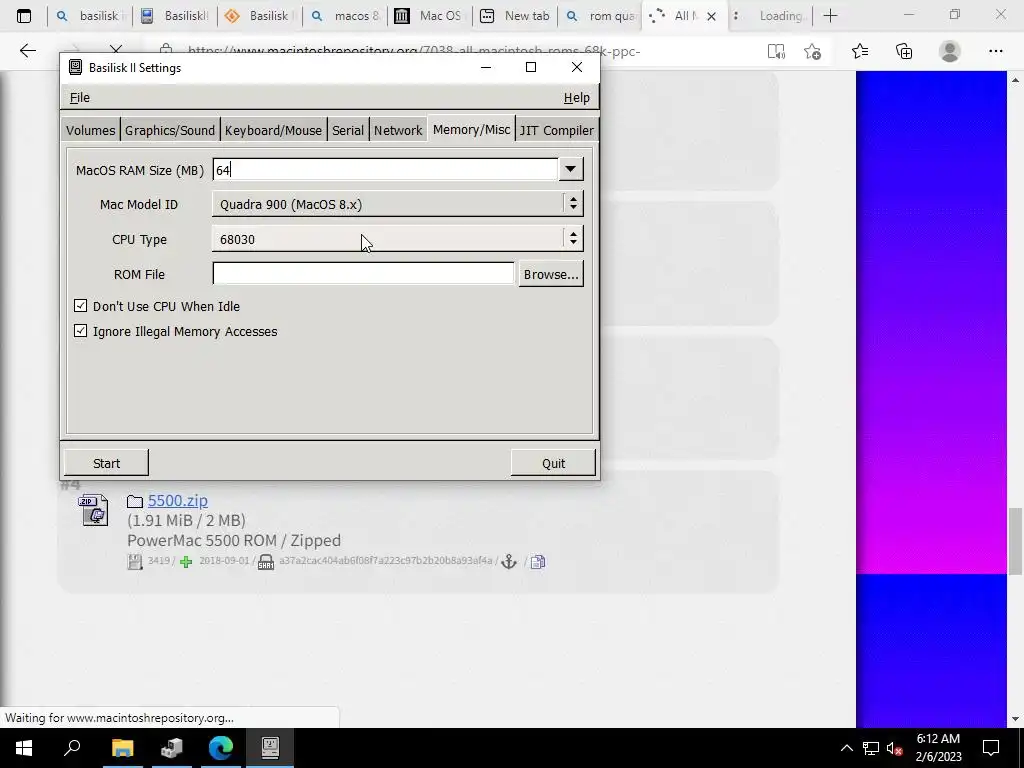Click the '(1.91 MiB / 2 MB)' size text

[x=187, y=520]
